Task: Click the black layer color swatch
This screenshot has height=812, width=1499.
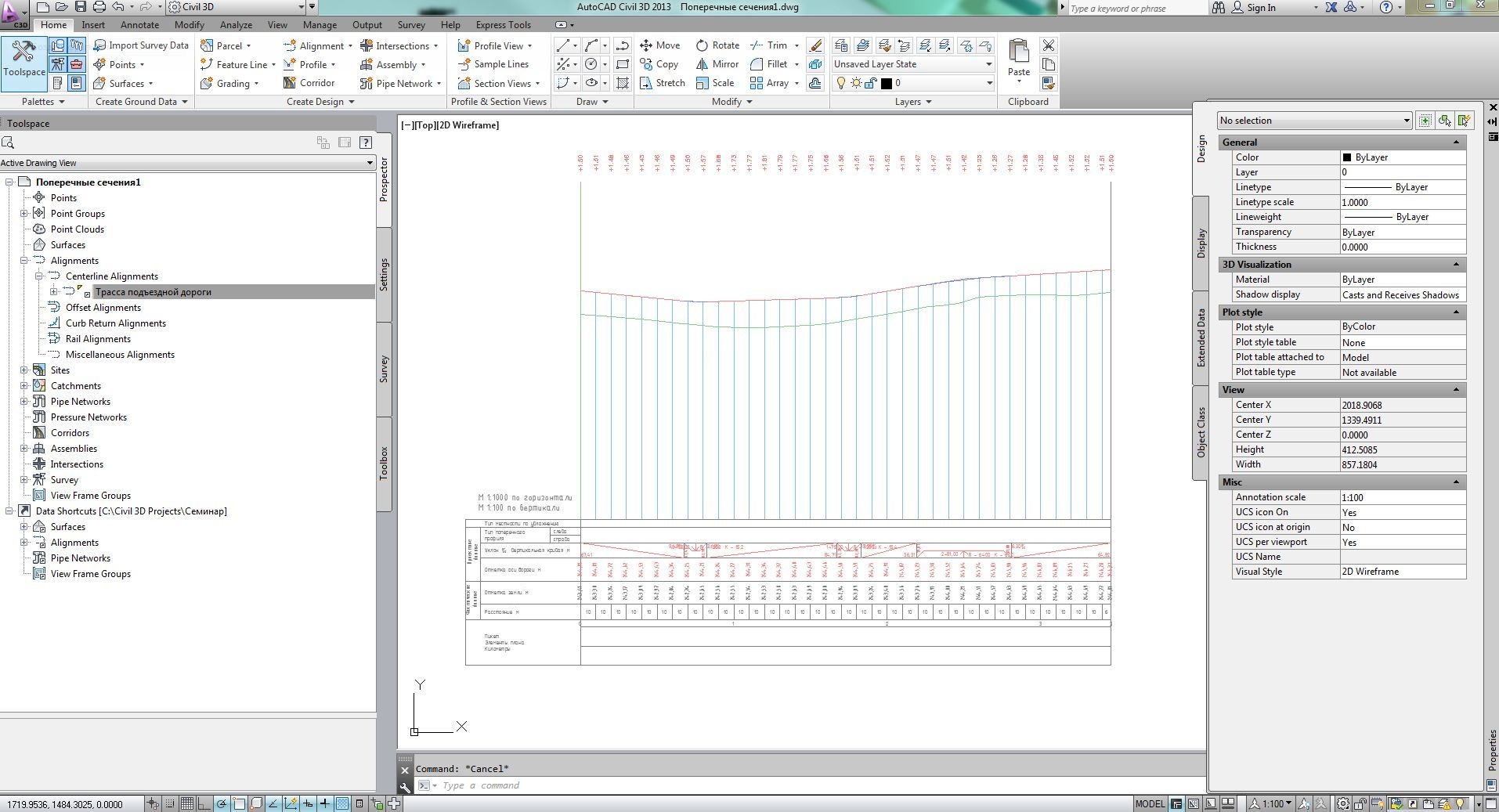Action: [887, 83]
